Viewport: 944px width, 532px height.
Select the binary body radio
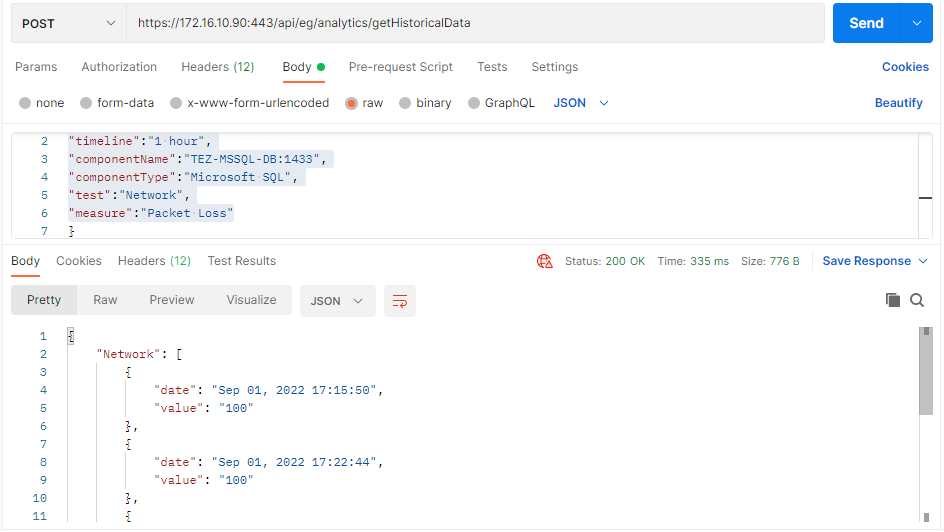(x=405, y=103)
